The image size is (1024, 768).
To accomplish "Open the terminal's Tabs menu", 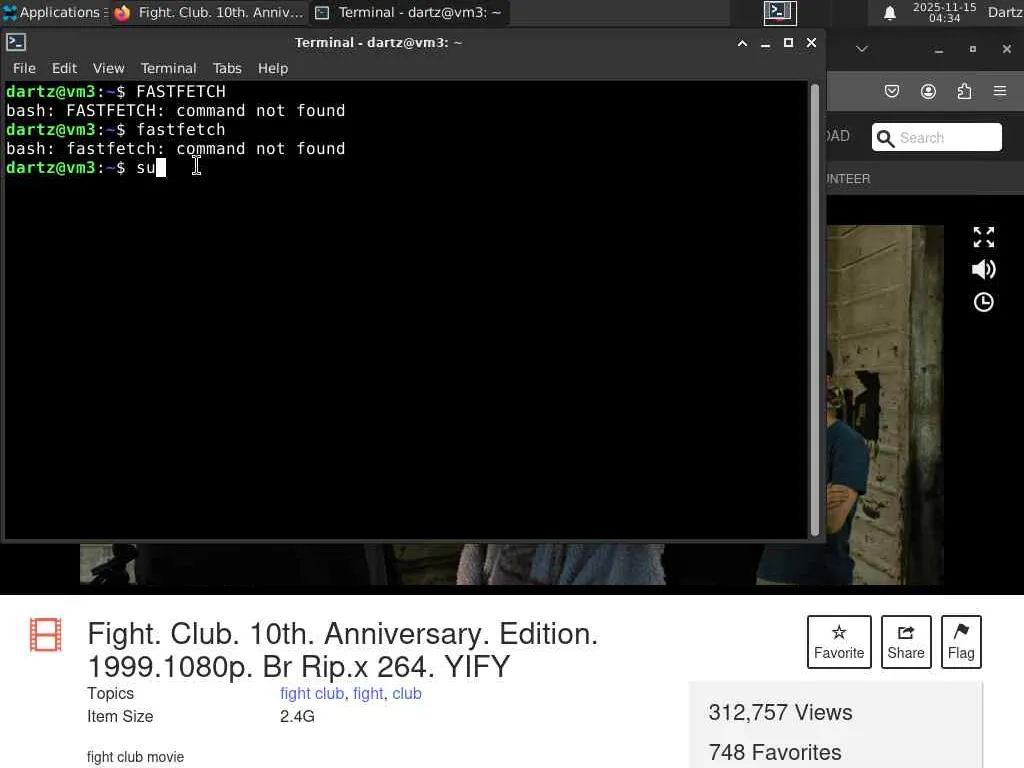I will point(227,68).
